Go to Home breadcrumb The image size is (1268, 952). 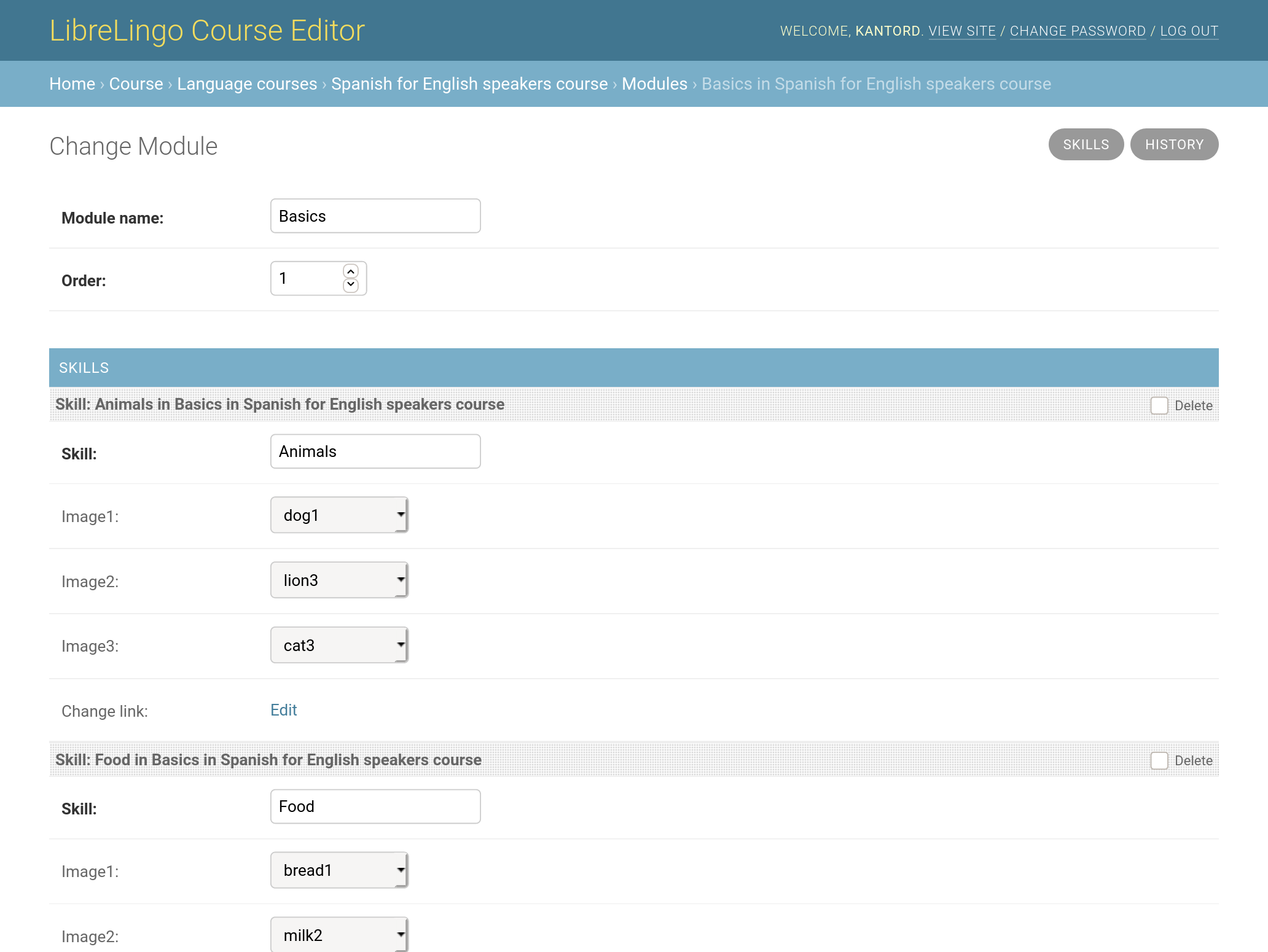(72, 84)
